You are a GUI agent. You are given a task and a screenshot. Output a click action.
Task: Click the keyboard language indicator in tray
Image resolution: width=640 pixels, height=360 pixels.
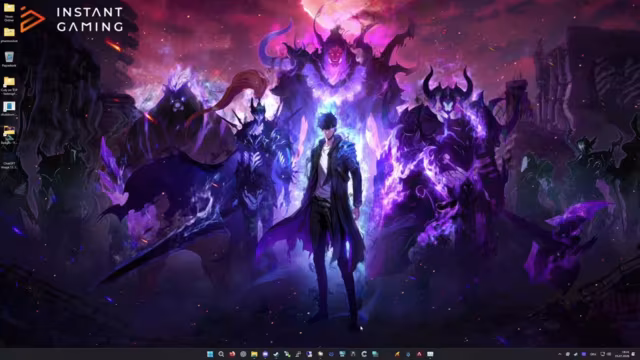pyautogui.click(x=593, y=354)
